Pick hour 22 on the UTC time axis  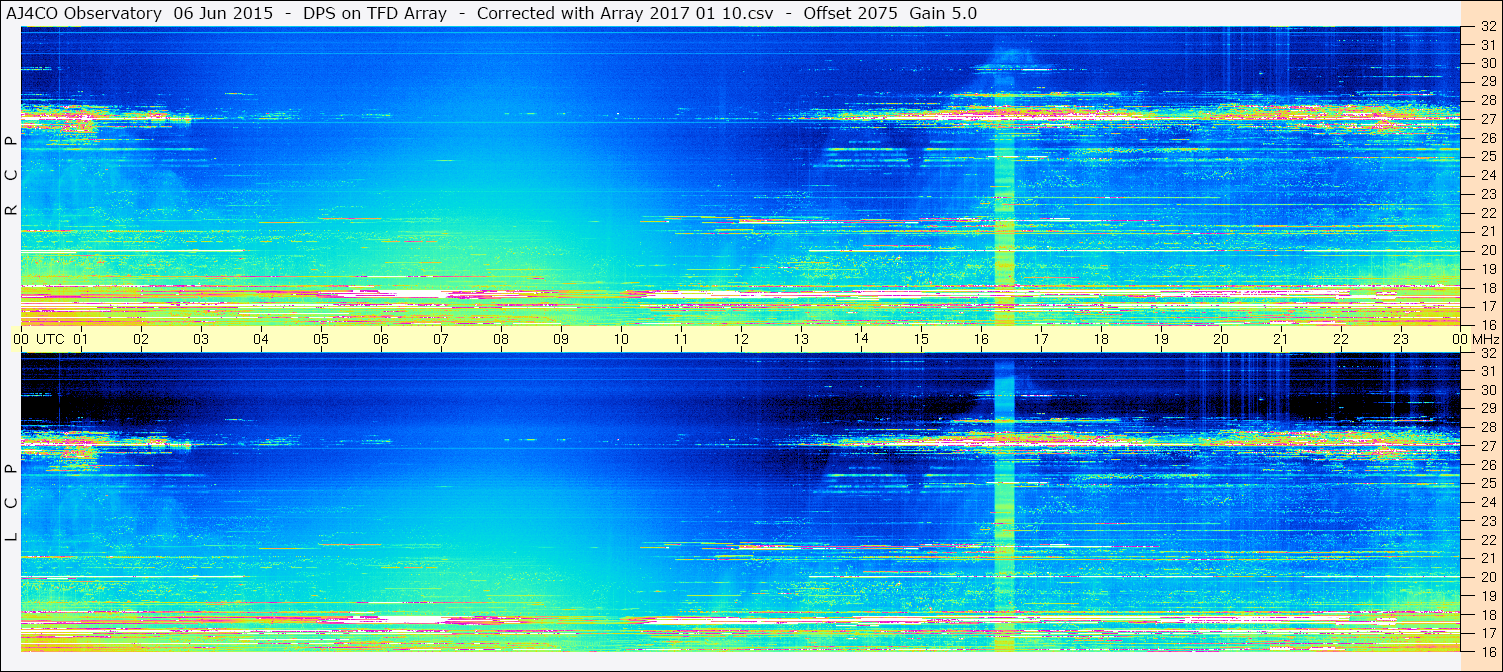click(x=1341, y=339)
